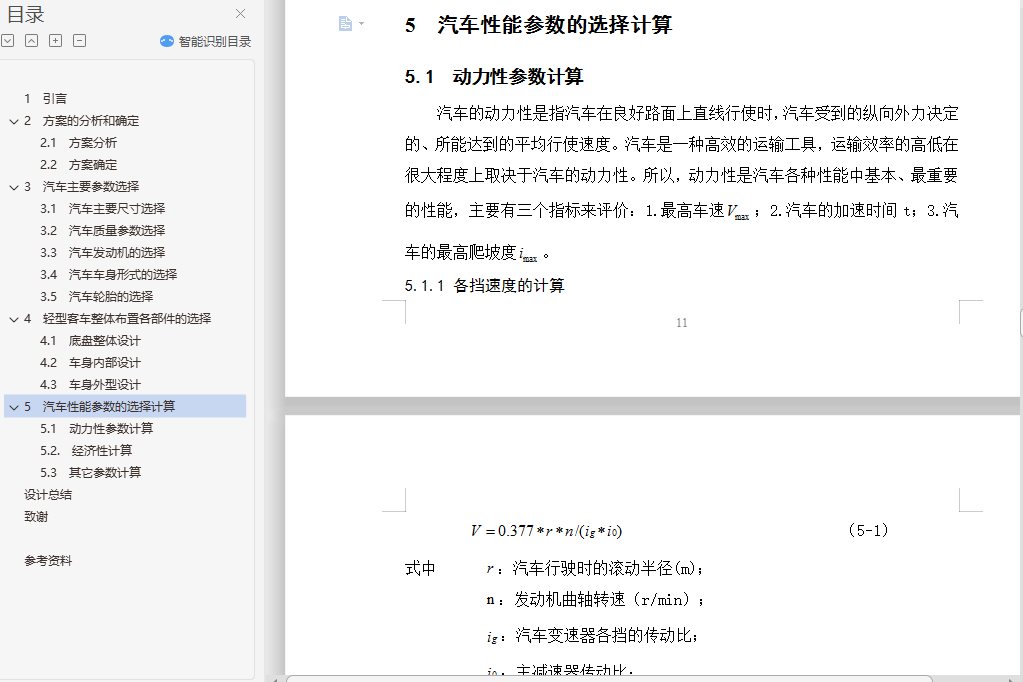
Task: Click the line n：发动机曲轴转速 (r/min)
Action: [x=594, y=600]
